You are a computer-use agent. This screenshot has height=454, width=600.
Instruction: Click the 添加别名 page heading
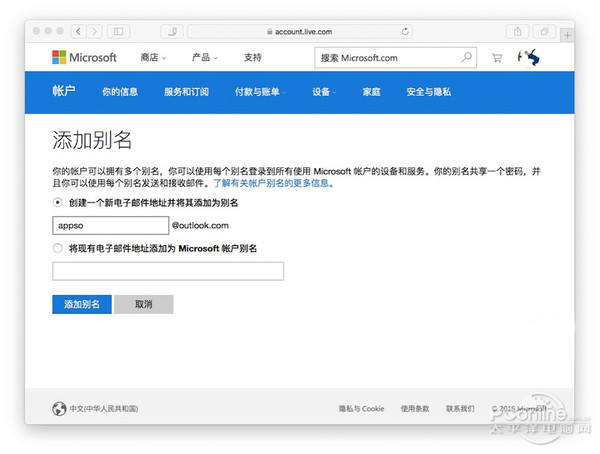tap(92, 140)
